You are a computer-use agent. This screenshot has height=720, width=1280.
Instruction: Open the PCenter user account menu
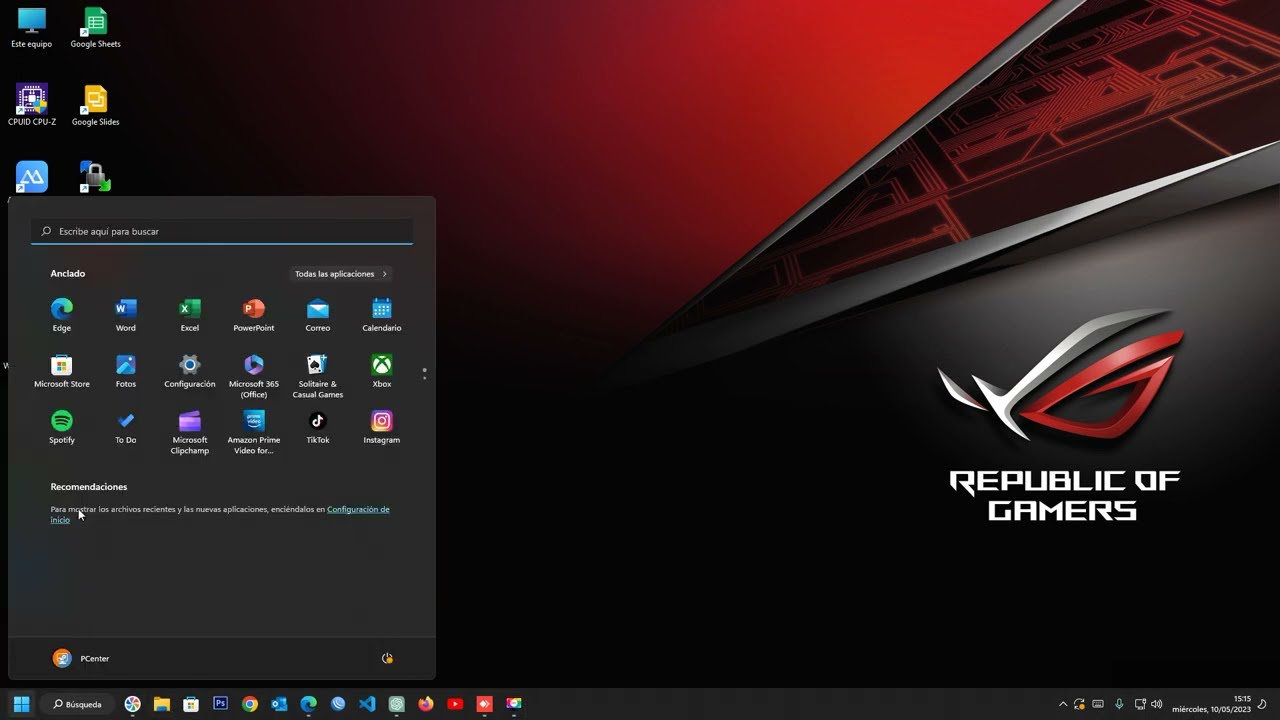pos(81,658)
